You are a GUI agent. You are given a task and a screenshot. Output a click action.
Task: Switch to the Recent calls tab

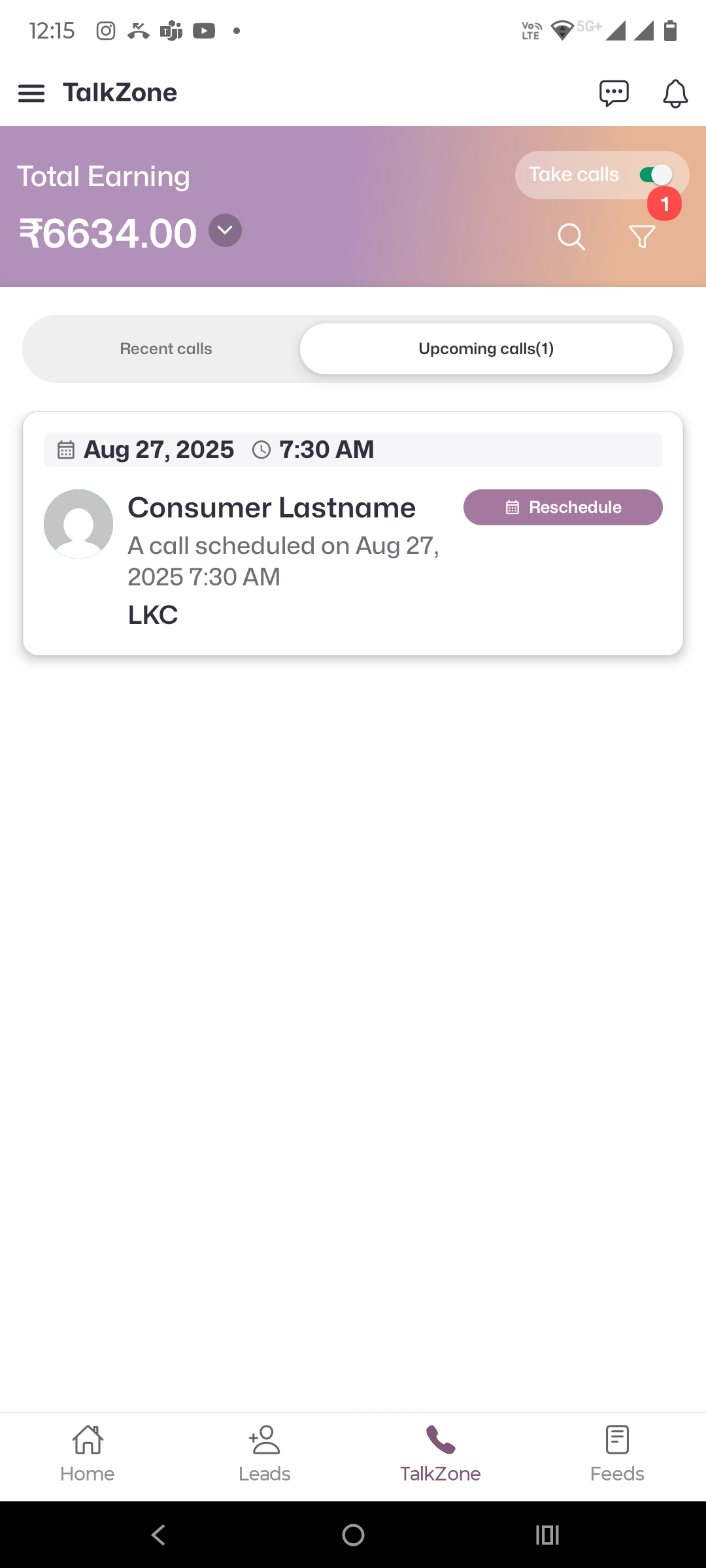click(166, 349)
